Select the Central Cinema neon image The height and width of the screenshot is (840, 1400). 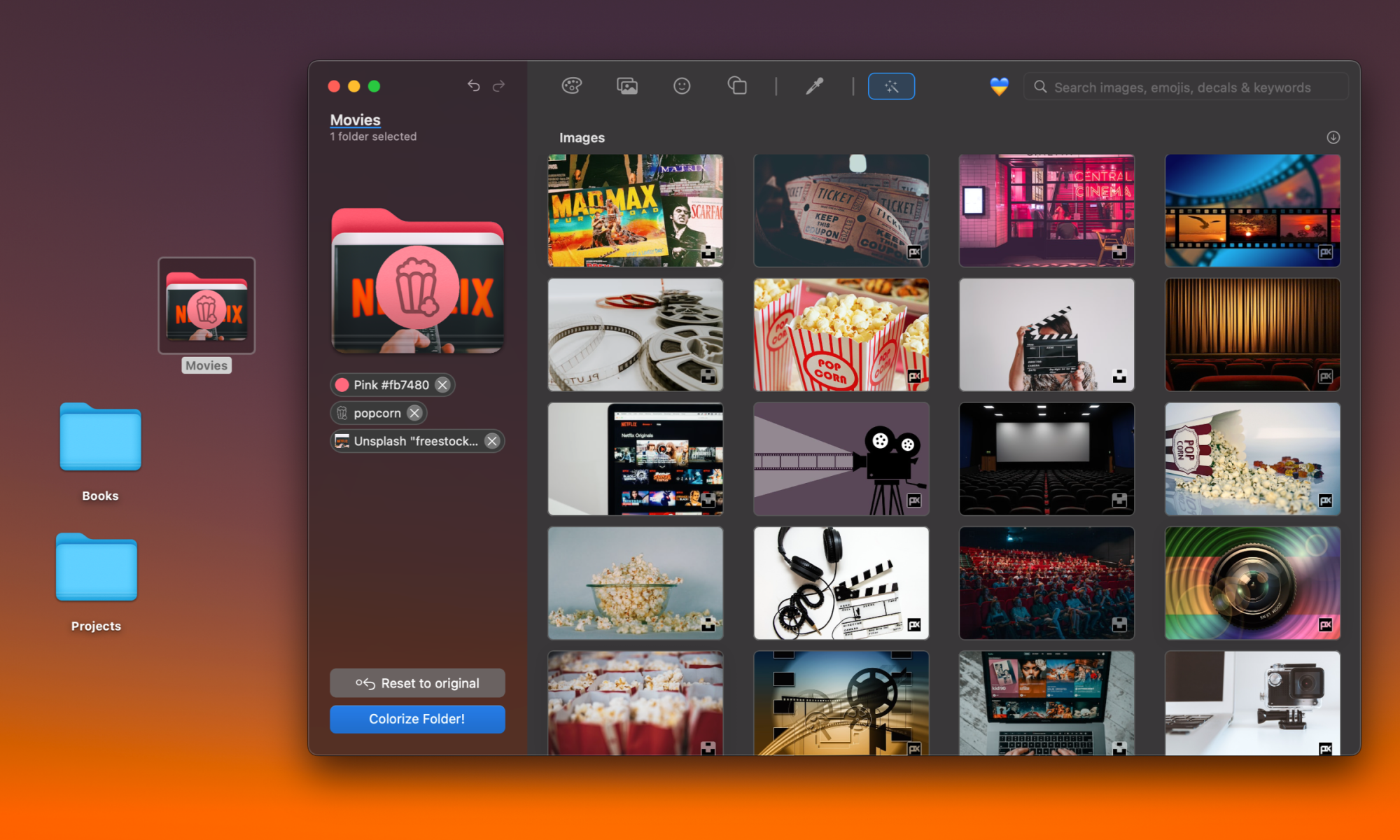[1046, 211]
